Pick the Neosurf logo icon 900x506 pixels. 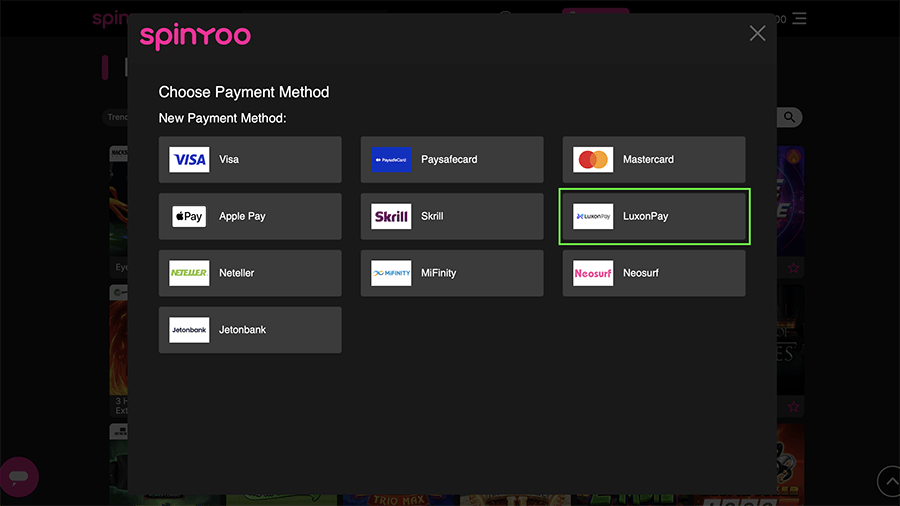593,273
